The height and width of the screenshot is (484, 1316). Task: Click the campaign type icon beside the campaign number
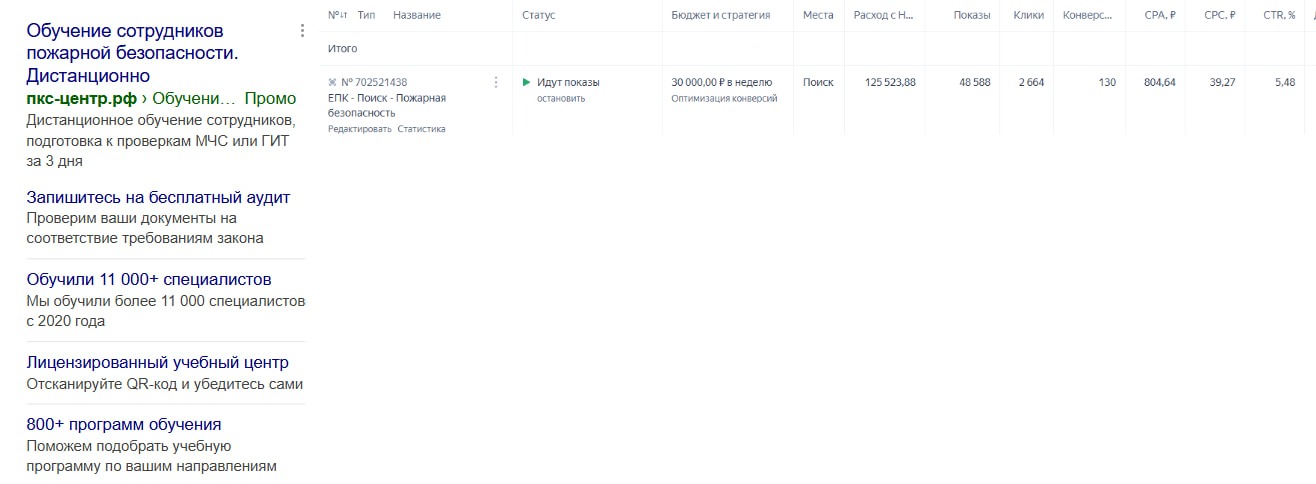[x=333, y=83]
